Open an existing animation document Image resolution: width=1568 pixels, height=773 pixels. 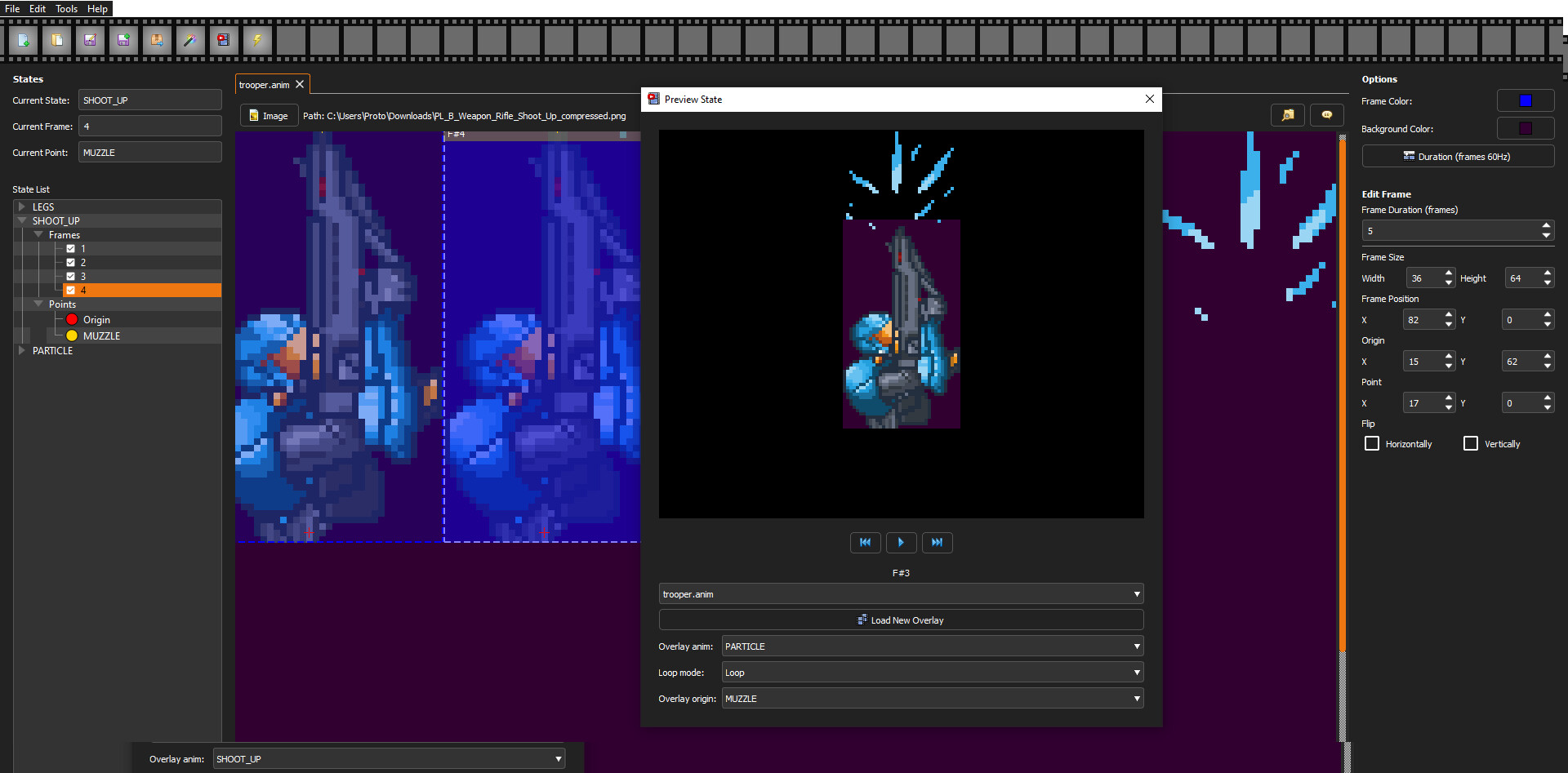pos(57,39)
